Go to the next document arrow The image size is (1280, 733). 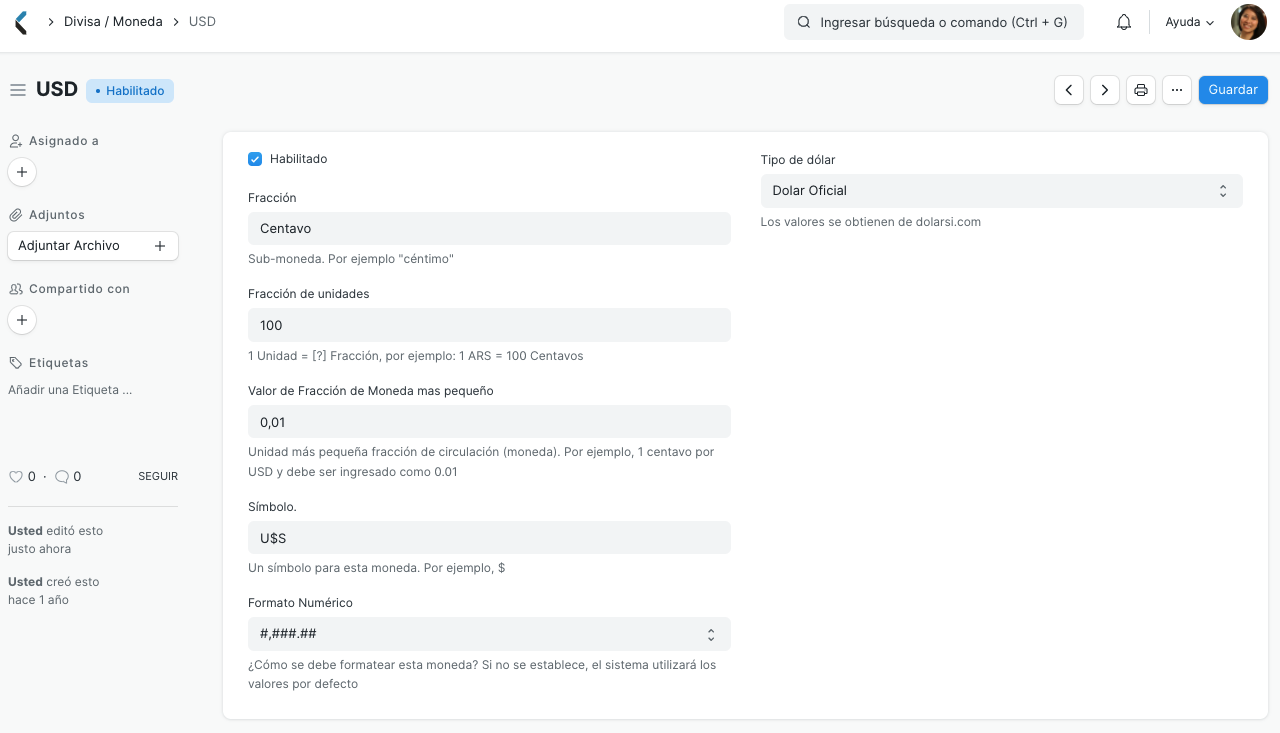pyautogui.click(x=1105, y=90)
